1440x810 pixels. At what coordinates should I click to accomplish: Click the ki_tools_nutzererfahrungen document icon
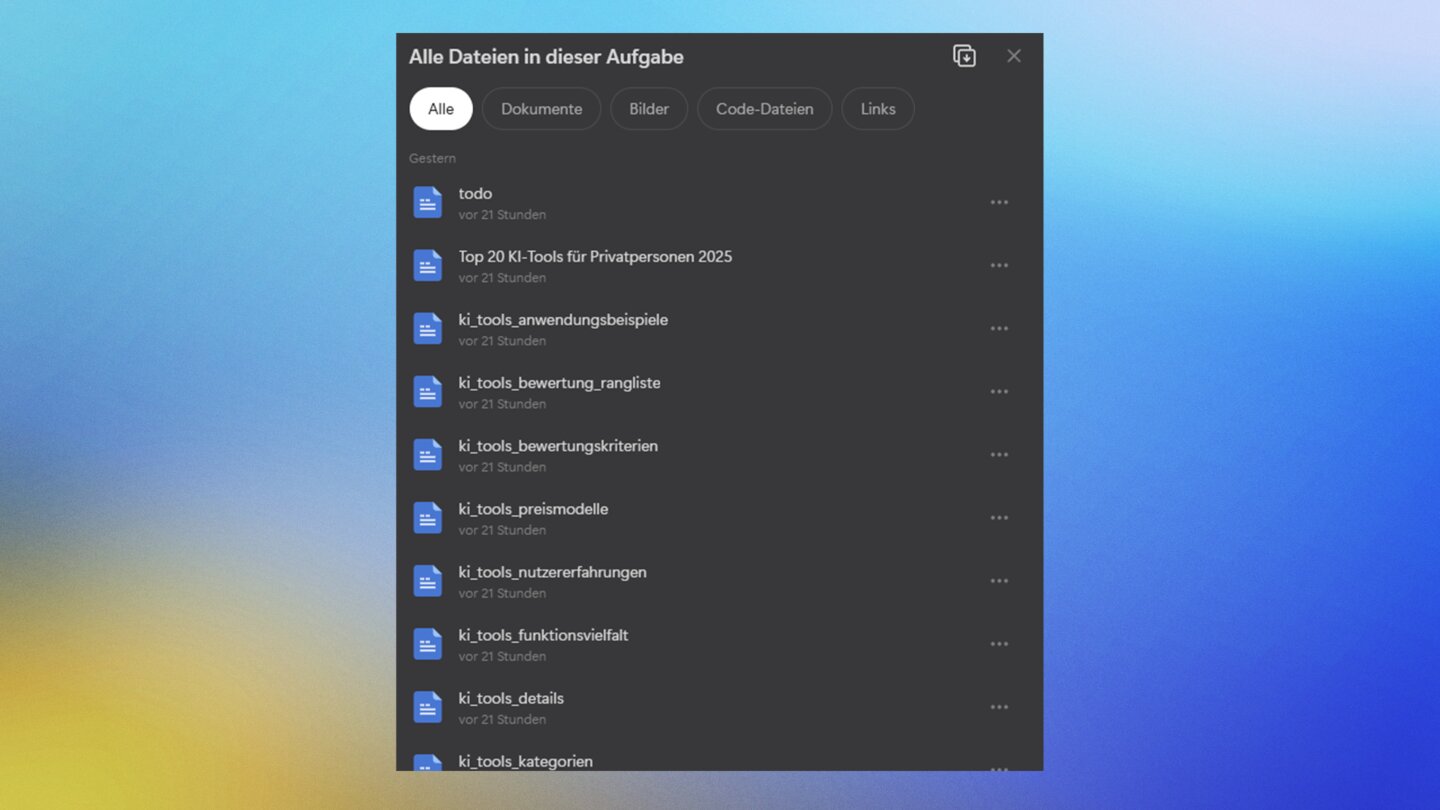pos(428,581)
